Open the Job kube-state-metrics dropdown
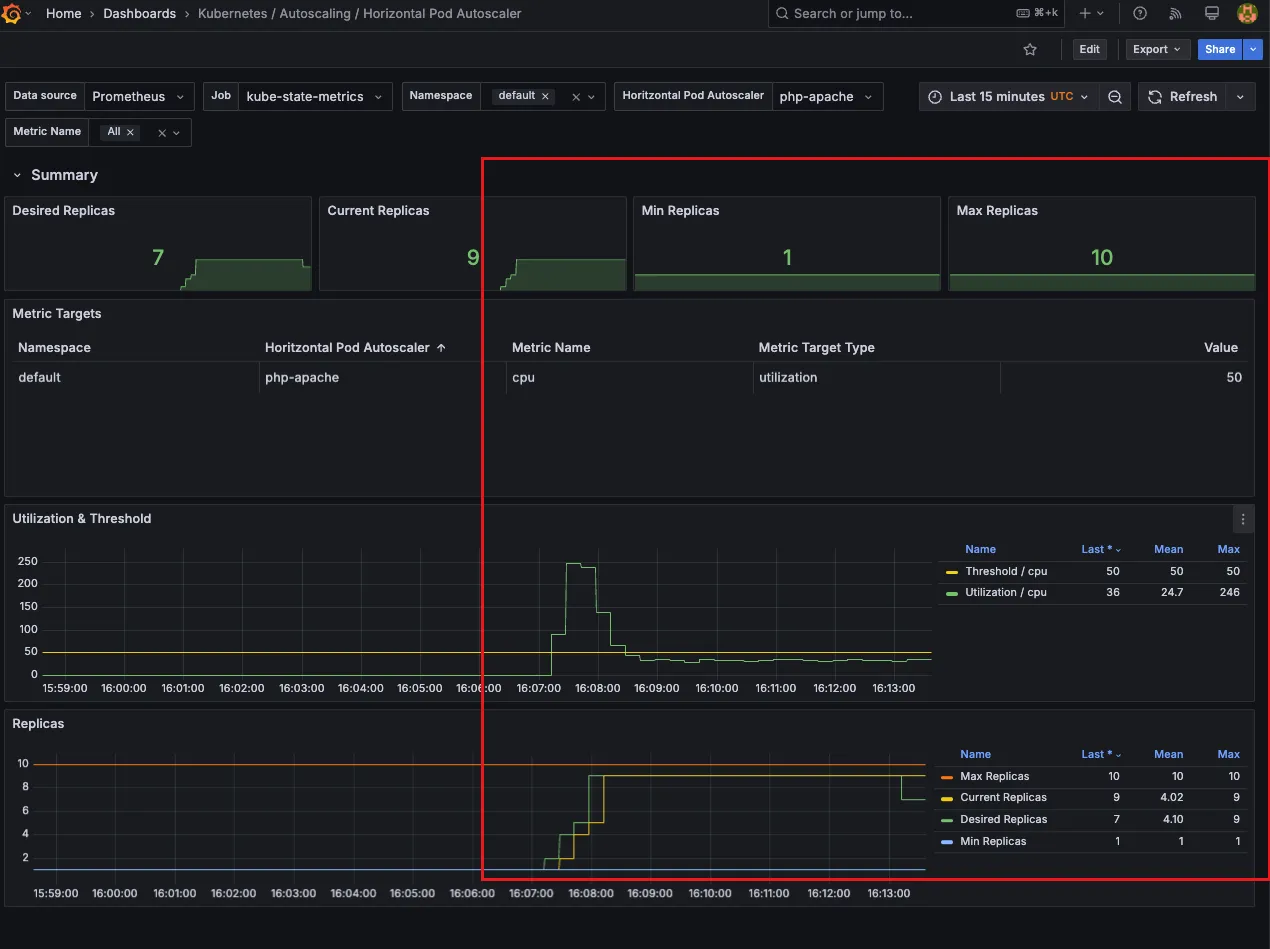The height and width of the screenshot is (949, 1270). 316,96
